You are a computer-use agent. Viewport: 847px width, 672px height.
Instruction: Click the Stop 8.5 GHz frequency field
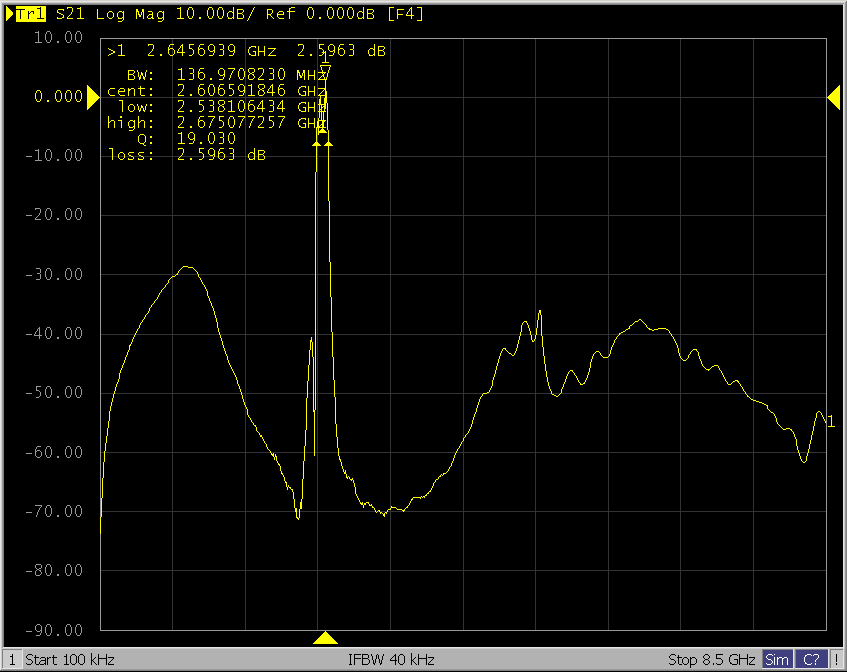click(710, 660)
